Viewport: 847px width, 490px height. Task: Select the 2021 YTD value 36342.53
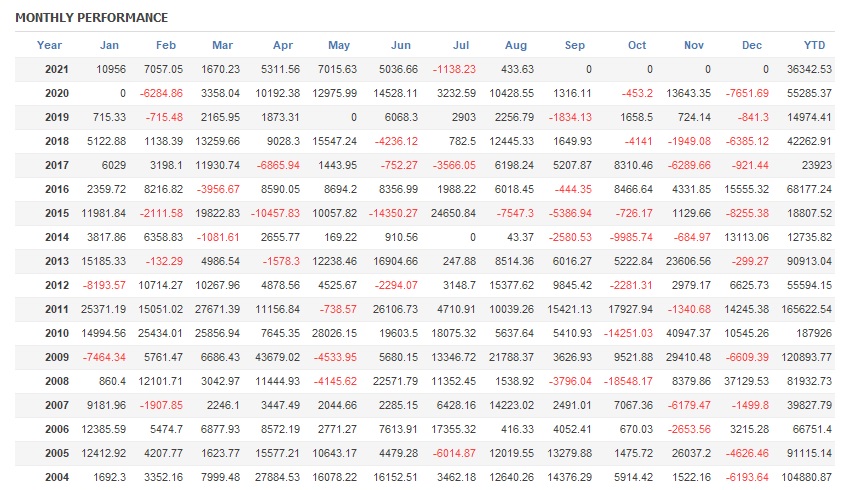808,69
